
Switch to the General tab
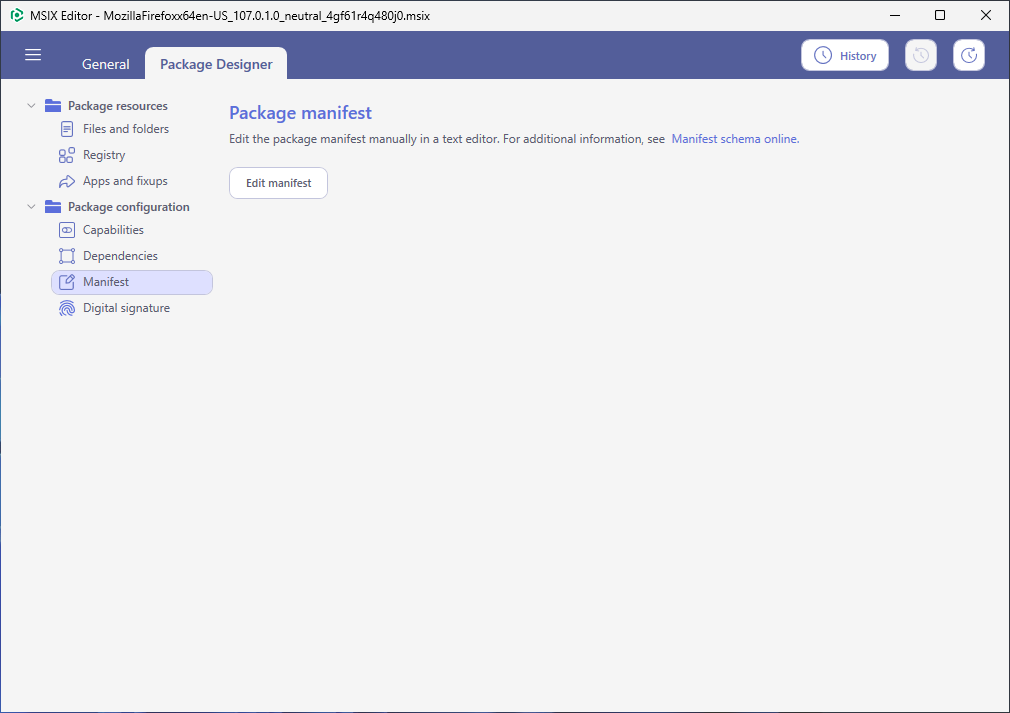click(106, 64)
